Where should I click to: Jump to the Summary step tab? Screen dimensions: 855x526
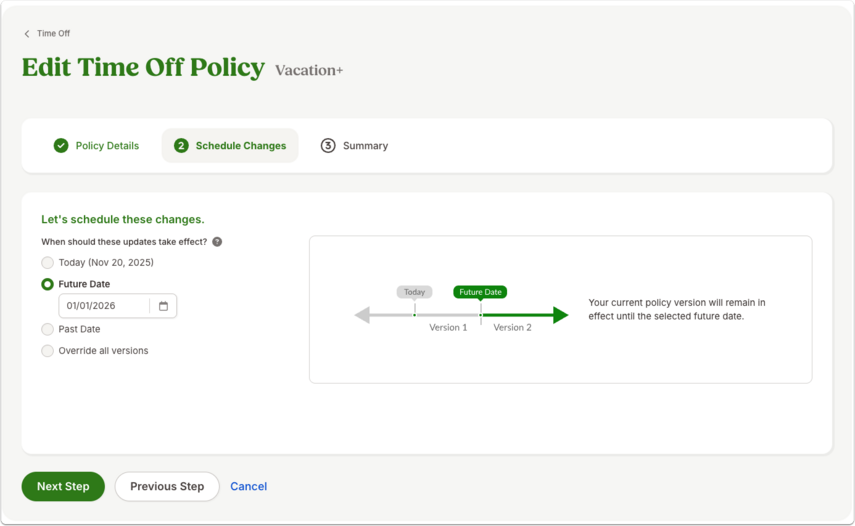[x=354, y=146]
